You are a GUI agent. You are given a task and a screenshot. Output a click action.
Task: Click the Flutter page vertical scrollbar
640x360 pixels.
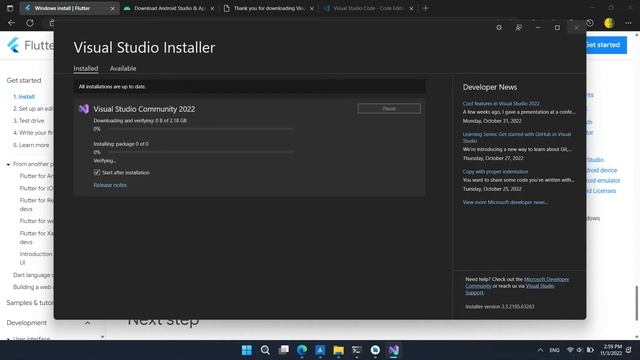tap(636, 303)
